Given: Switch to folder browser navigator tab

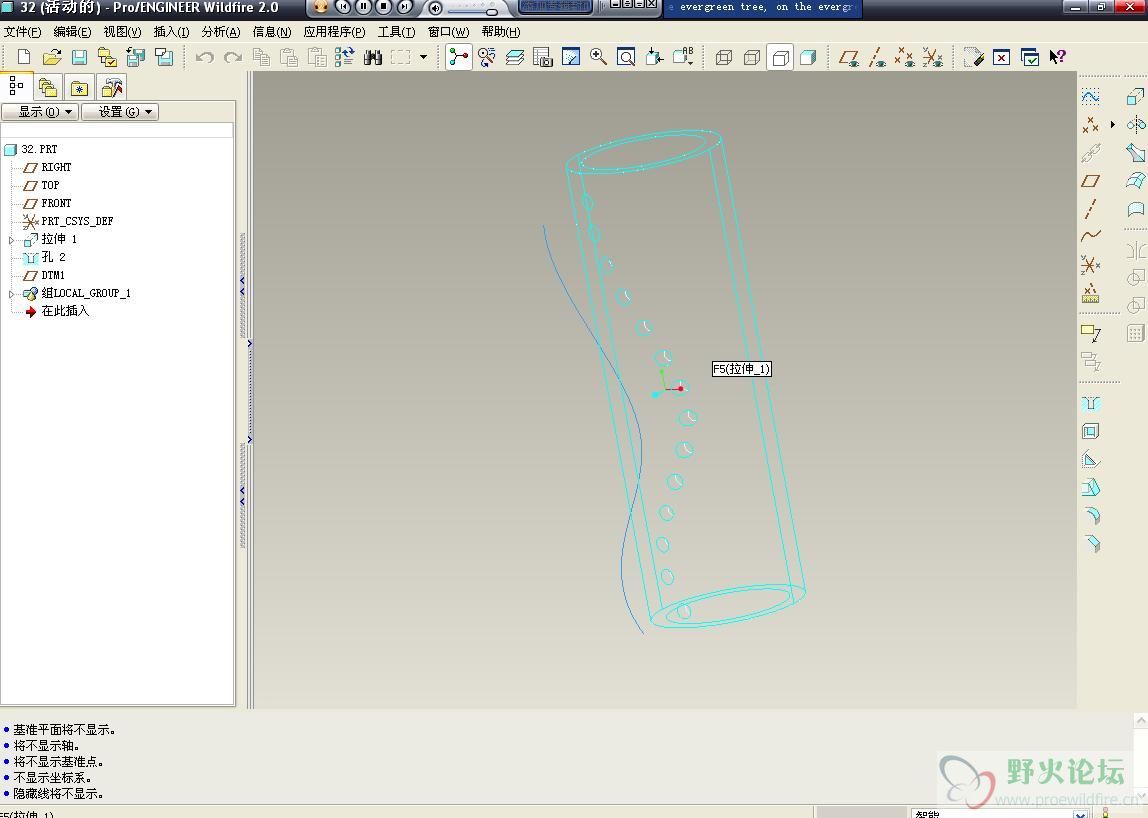Looking at the screenshot, I should [48, 88].
